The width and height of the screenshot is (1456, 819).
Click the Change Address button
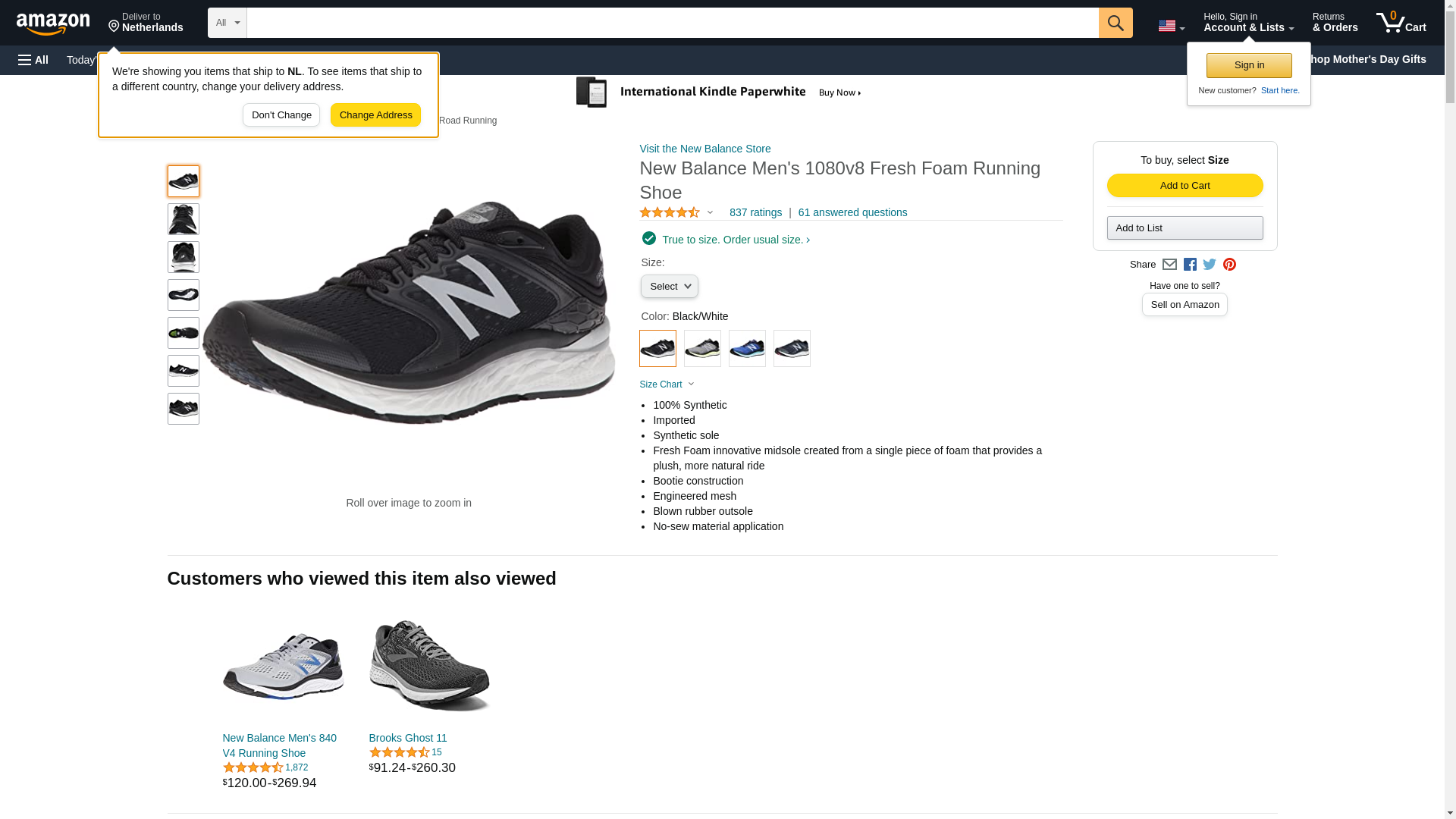pos(375,115)
